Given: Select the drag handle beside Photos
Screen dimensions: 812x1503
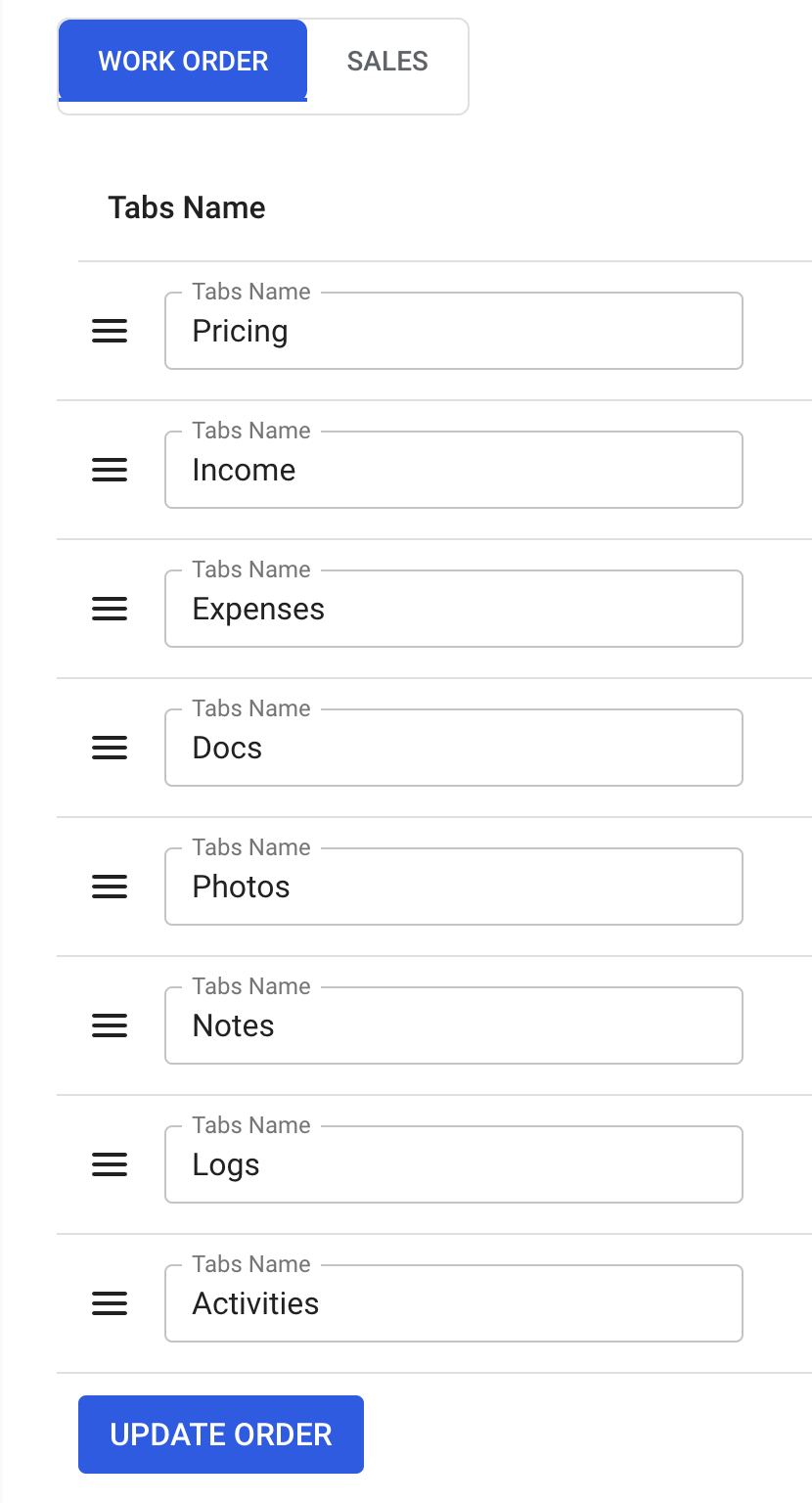Looking at the screenshot, I should [110, 888].
